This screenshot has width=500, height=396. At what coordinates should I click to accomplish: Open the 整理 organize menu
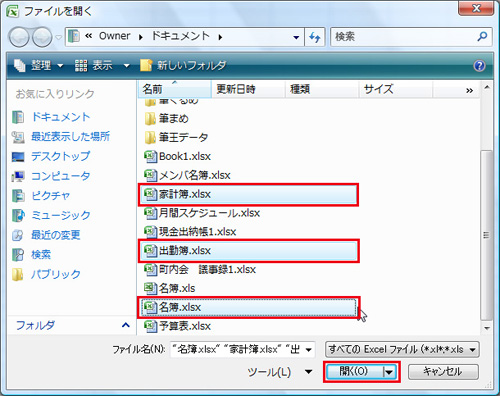click(x=38, y=65)
